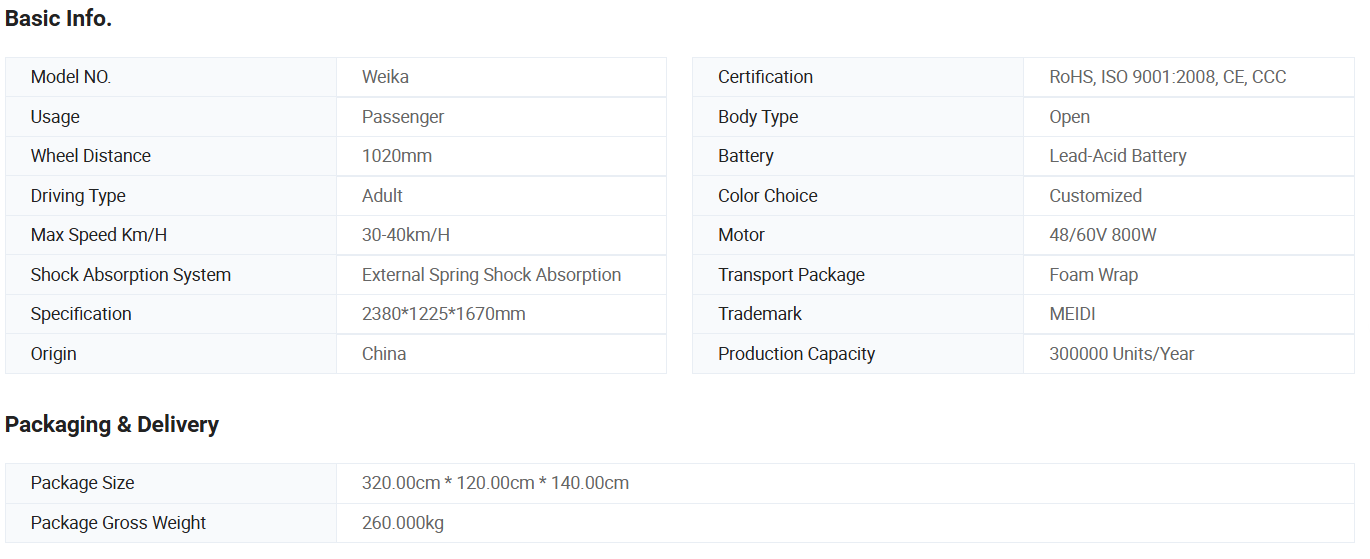This screenshot has height=559, width=1370.
Task: Click the Foam Wrap transport package value
Action: pos(1093,275)
